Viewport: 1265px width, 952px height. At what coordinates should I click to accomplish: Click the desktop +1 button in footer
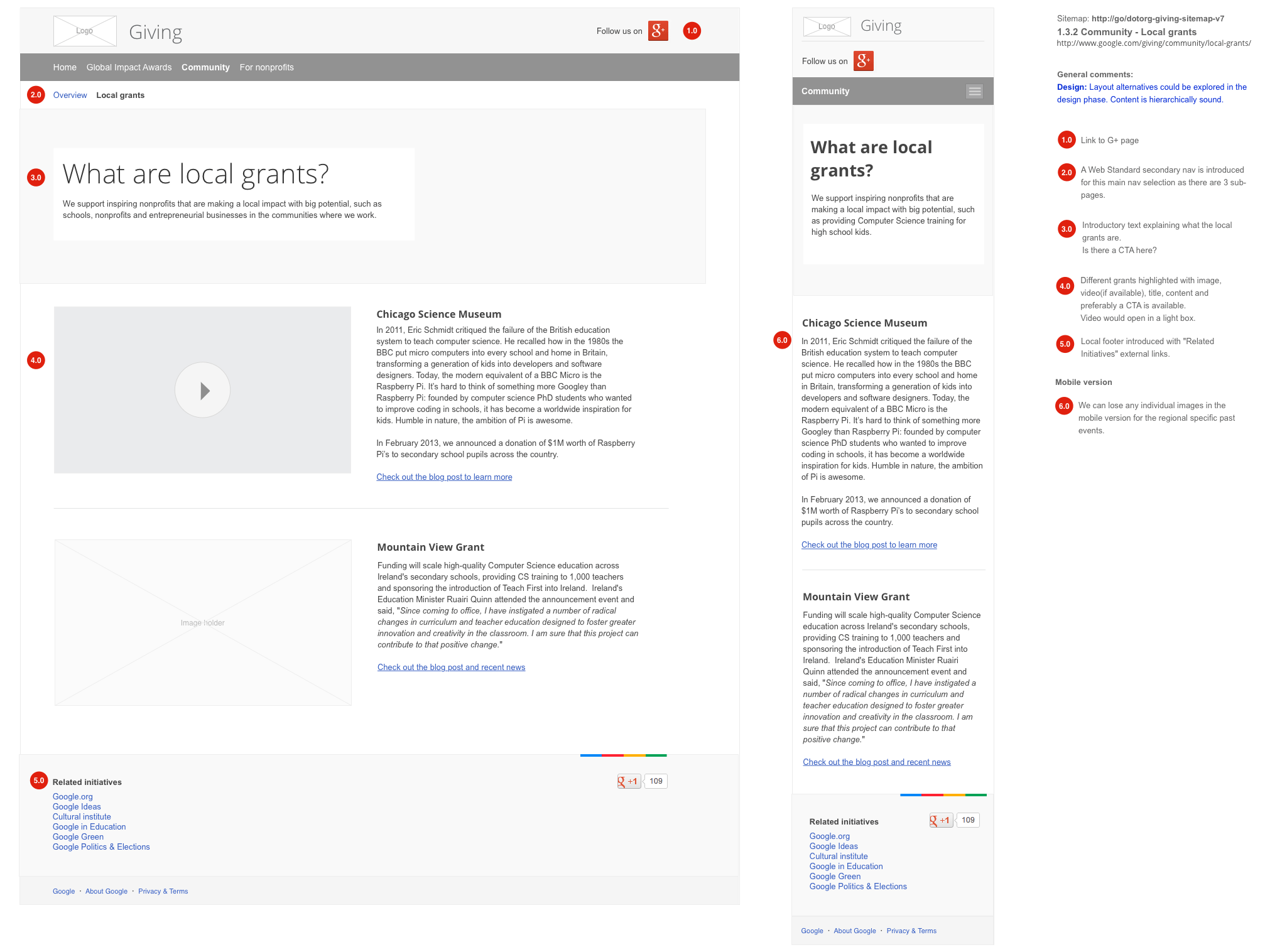pyautogui.click(x=629, y=781)
